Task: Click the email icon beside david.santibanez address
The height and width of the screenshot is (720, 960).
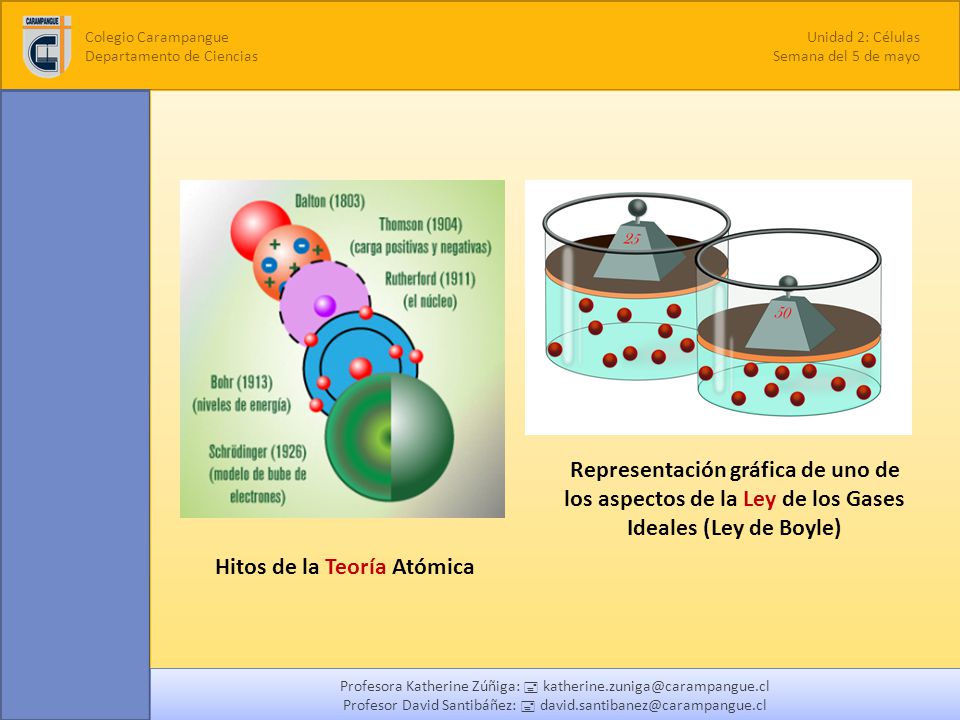Action: click(x=528, y=706)
